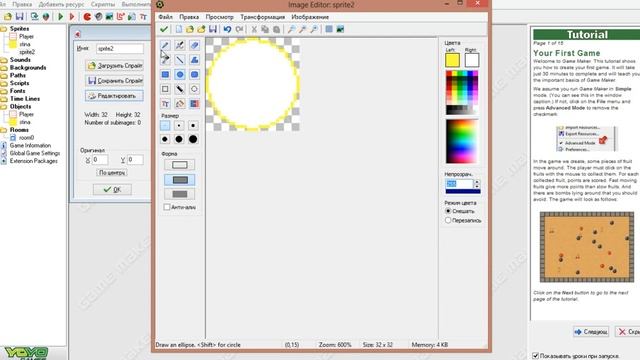The width and height of the screenshot is (640, 360).
Task: Cut selection with the scissors icon
Action: (254, 29)
